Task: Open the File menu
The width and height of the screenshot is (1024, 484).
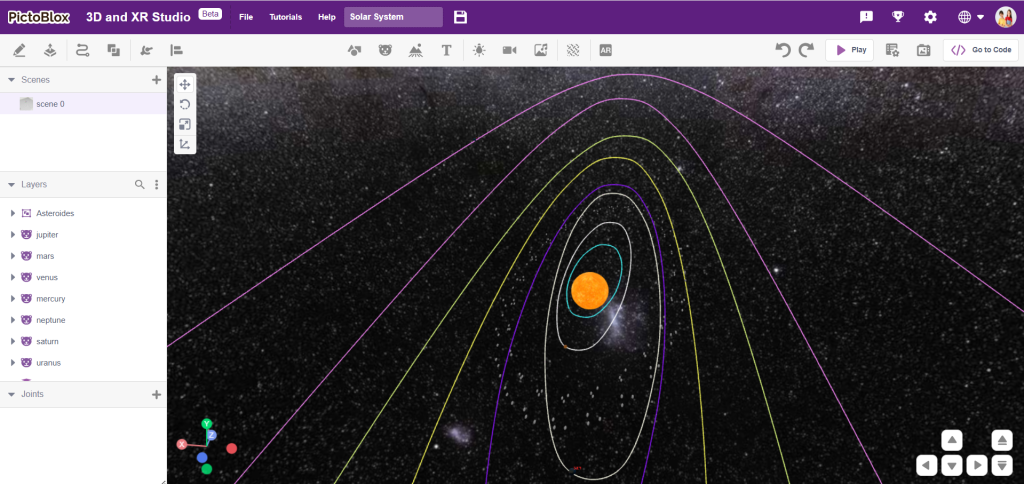Action: point(246,17)
